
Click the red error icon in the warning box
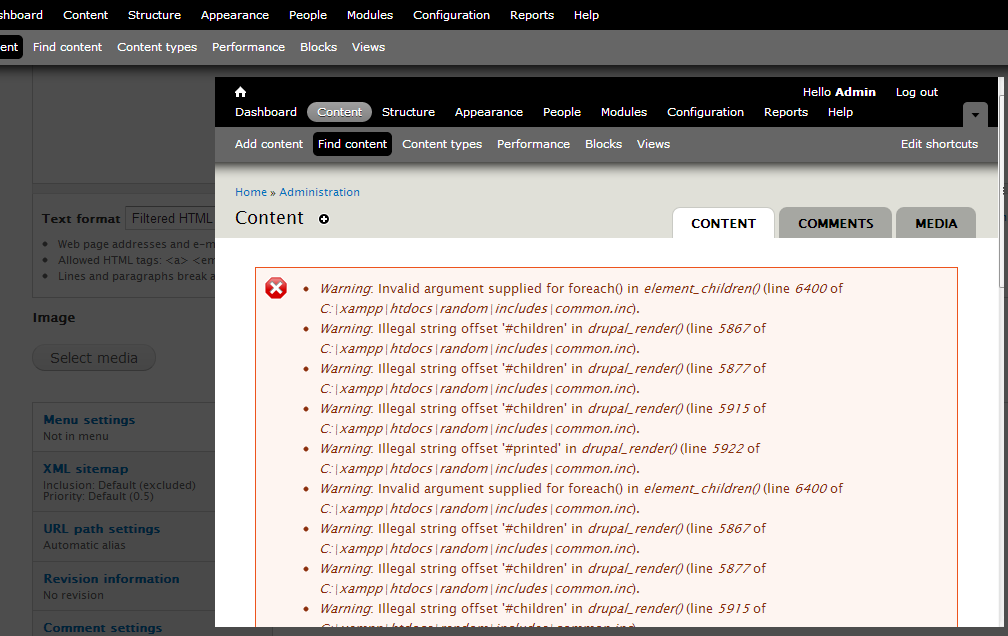coord(276,288)
